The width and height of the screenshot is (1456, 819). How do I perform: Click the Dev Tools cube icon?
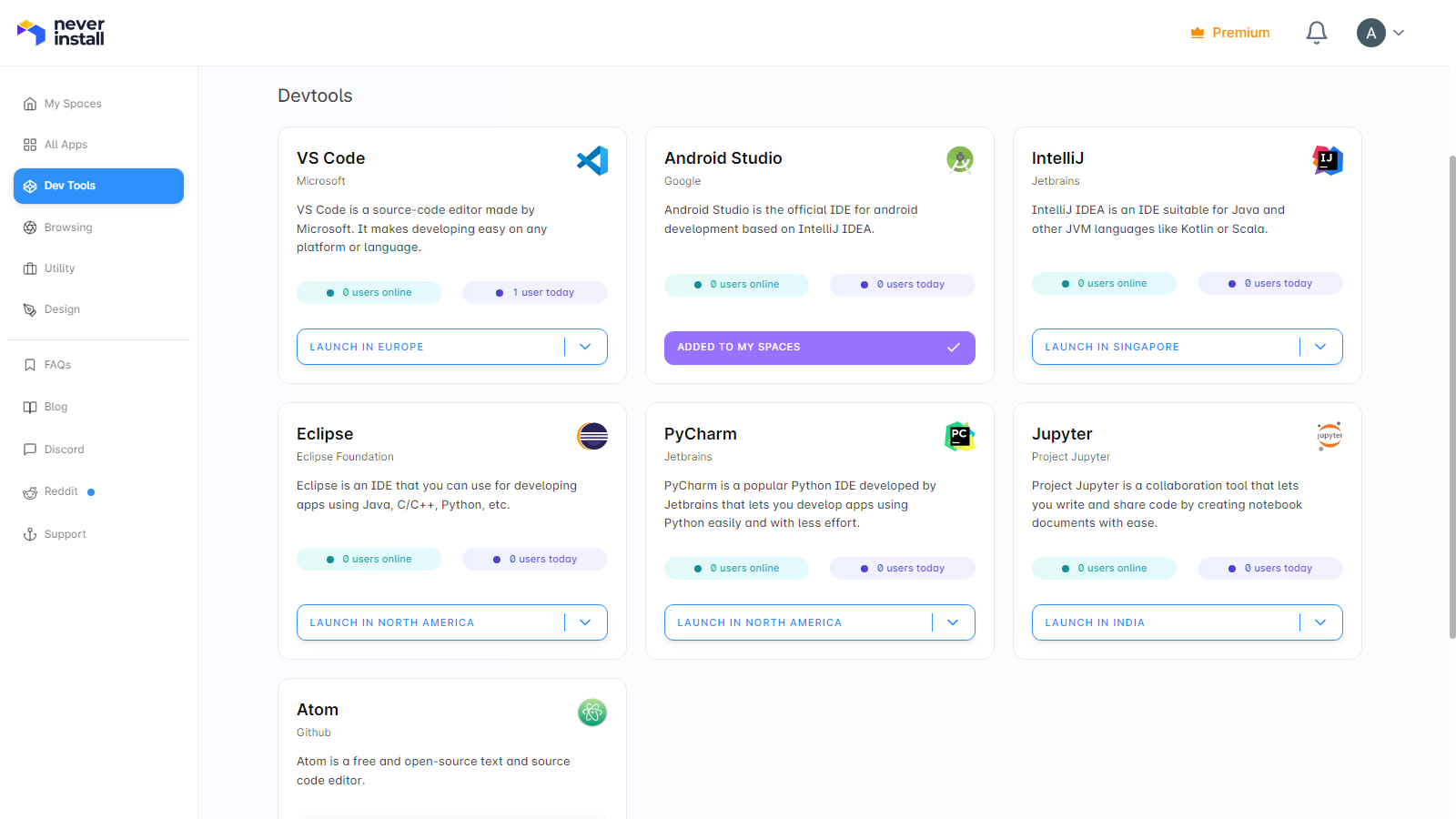[x=30, y=187]
